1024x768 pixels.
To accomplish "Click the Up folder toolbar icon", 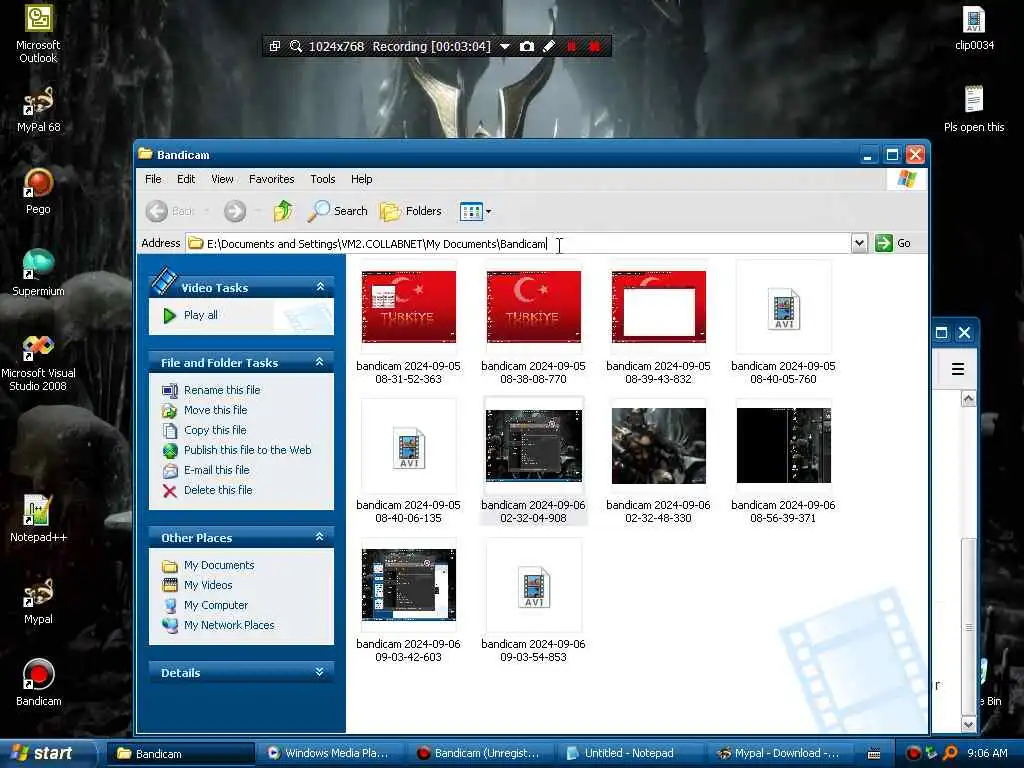I will 283,211.
